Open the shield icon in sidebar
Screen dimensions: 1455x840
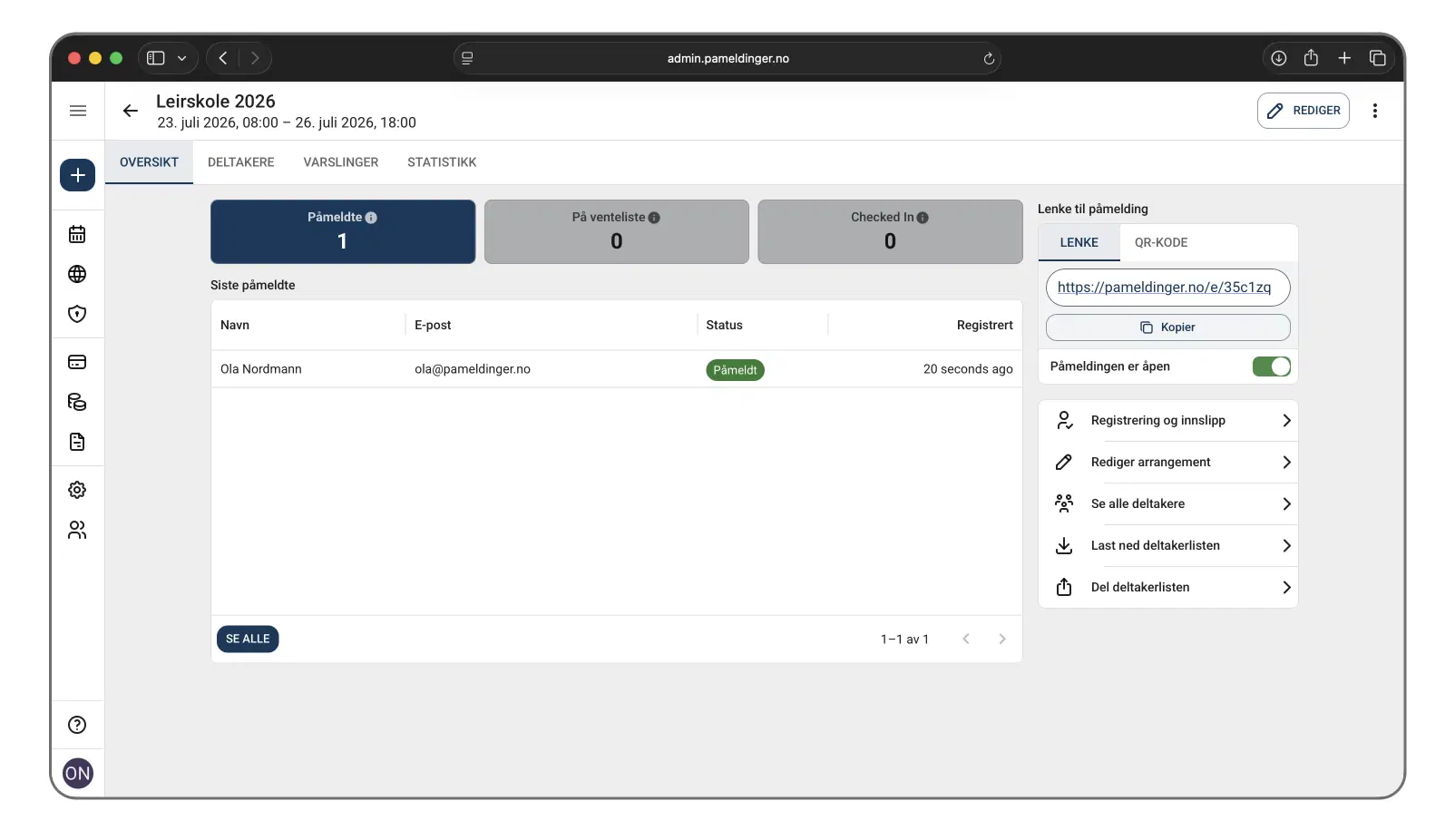coord(77,314)
